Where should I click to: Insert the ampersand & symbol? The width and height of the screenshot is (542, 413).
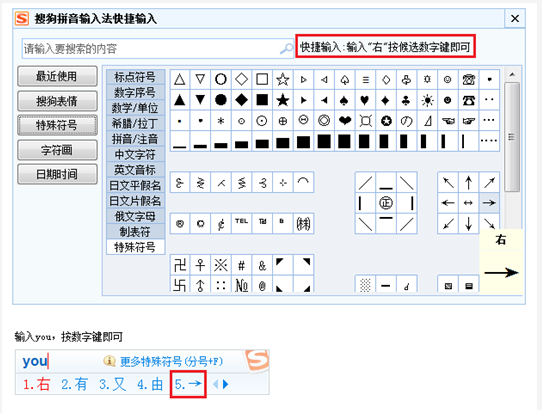262,265
